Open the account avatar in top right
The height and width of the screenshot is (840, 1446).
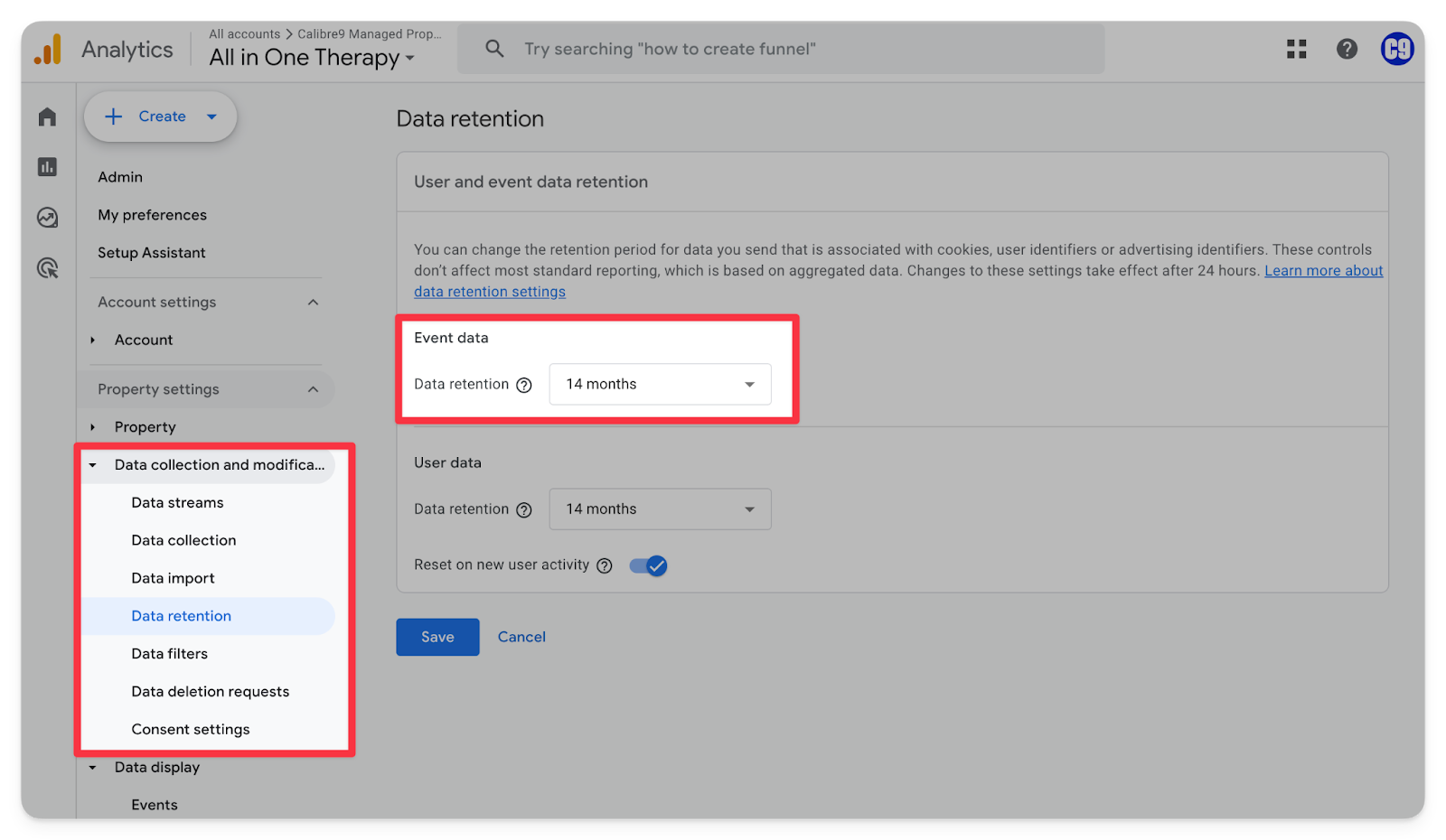1397,49
